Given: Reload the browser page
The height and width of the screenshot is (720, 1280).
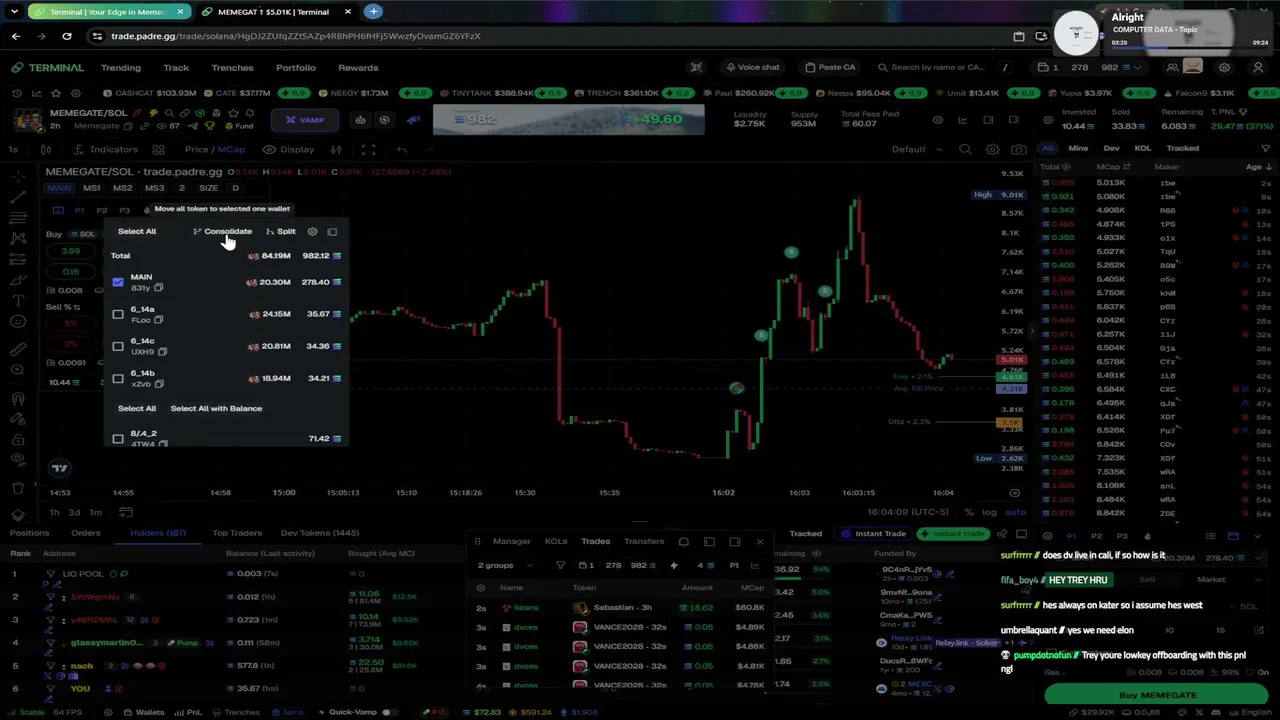Looking at the screenshot, I should click(x=66, y=36).
